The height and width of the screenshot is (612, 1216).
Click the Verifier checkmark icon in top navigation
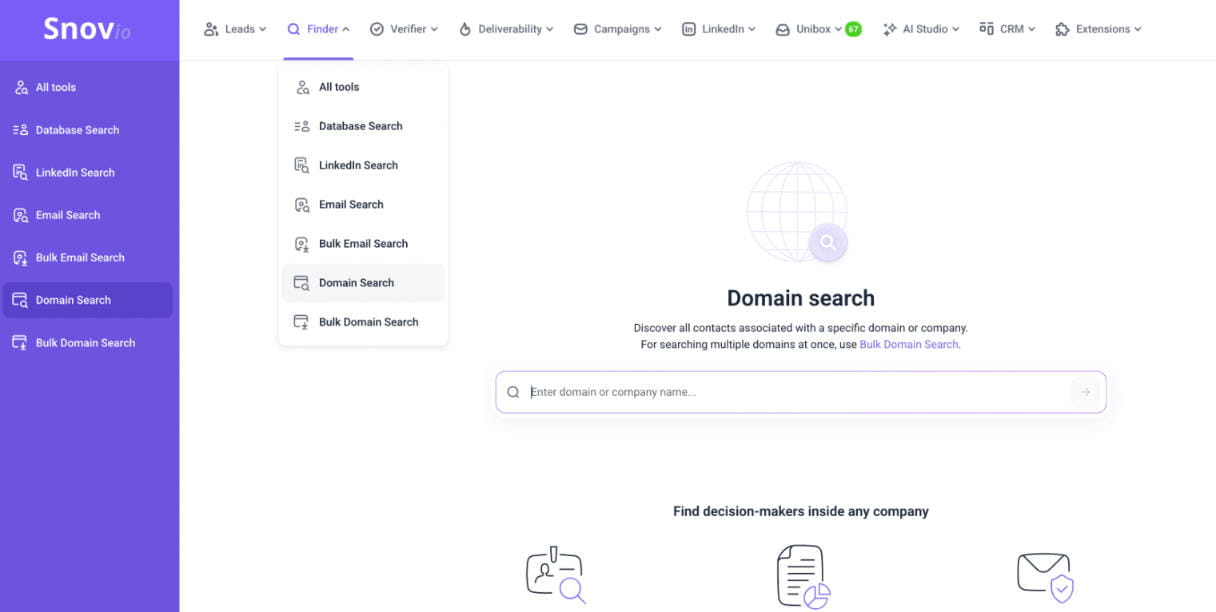point(377,29)
